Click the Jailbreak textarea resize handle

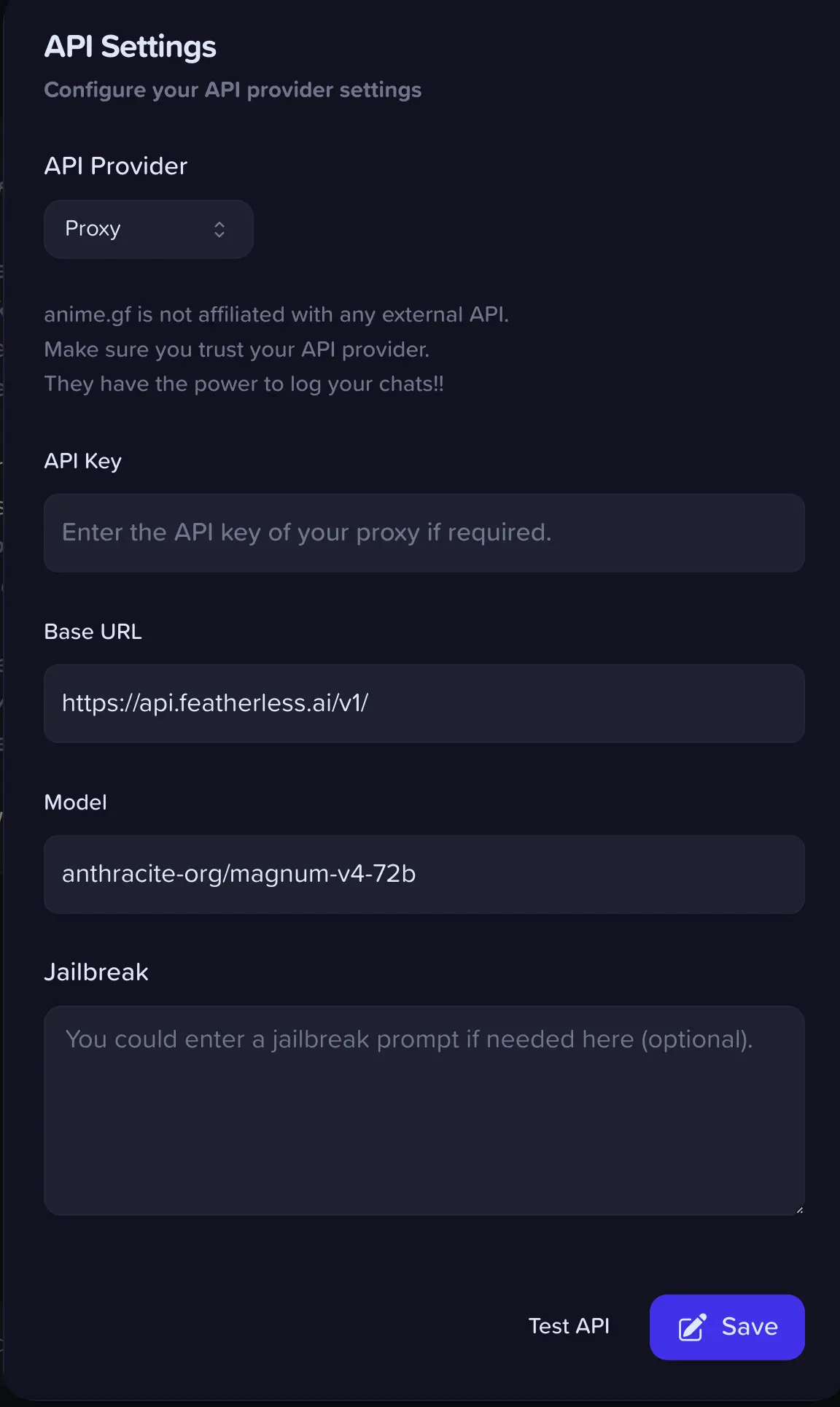(x=799, y=1209)
